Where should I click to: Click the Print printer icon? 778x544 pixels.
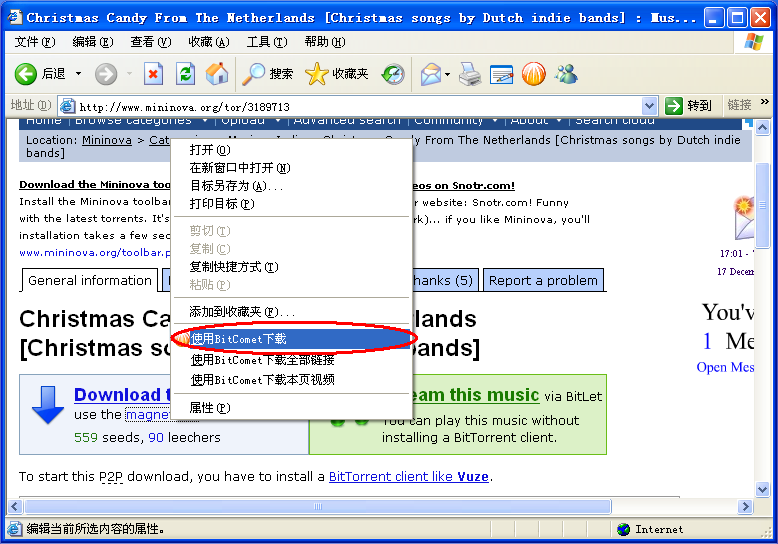click(x=469, y=74)
